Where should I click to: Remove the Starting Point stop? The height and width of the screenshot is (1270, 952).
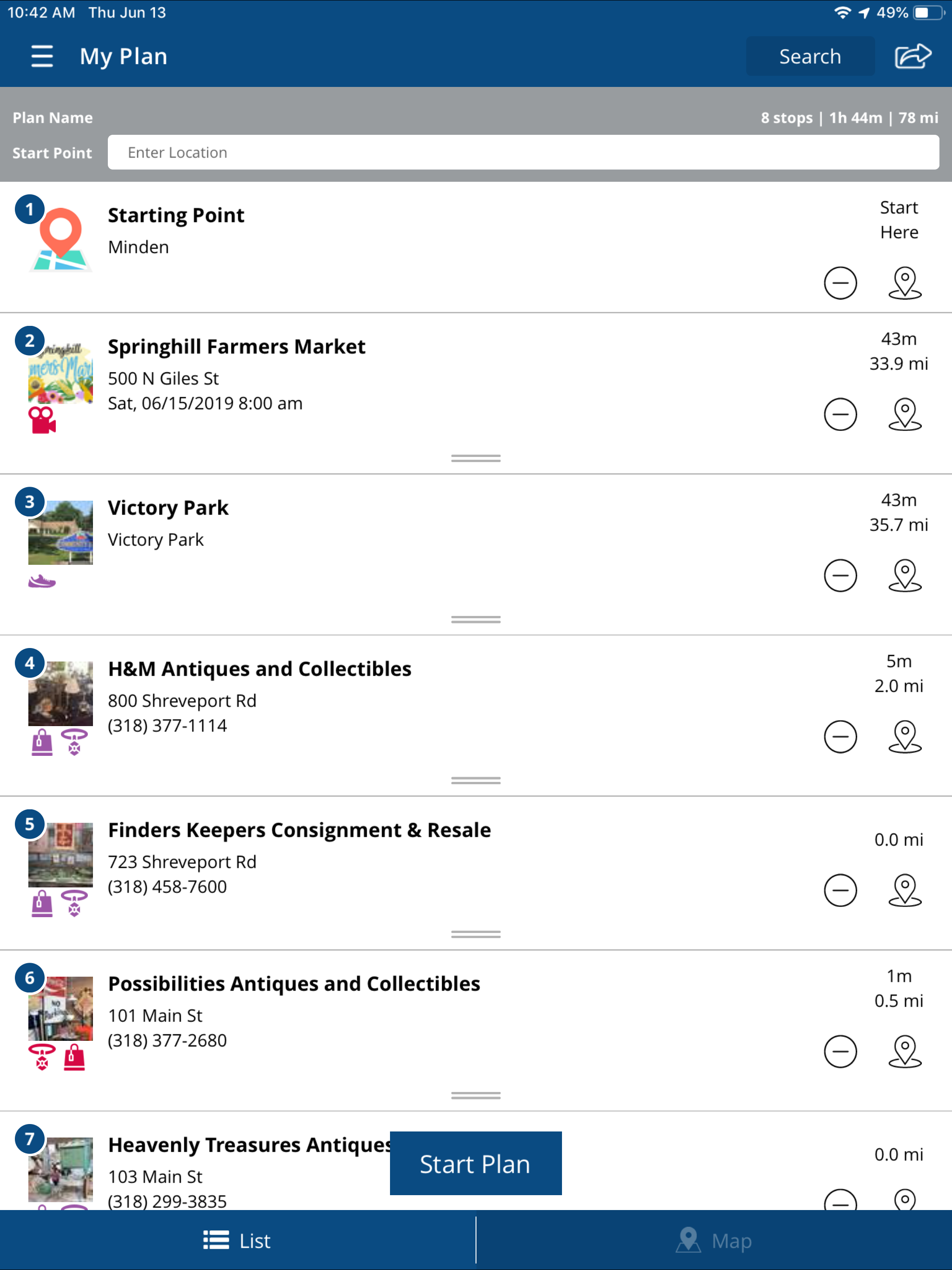pos(840,283)
